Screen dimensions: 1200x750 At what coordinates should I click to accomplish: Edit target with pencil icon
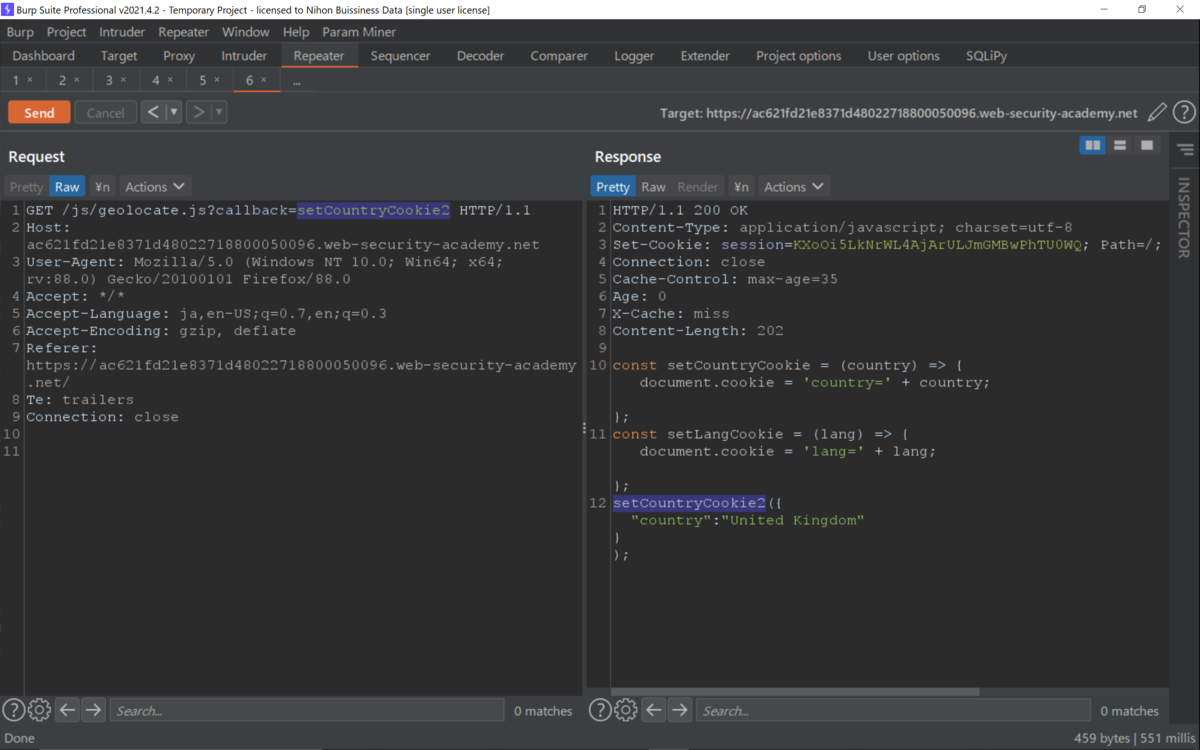pos(1157,113)
